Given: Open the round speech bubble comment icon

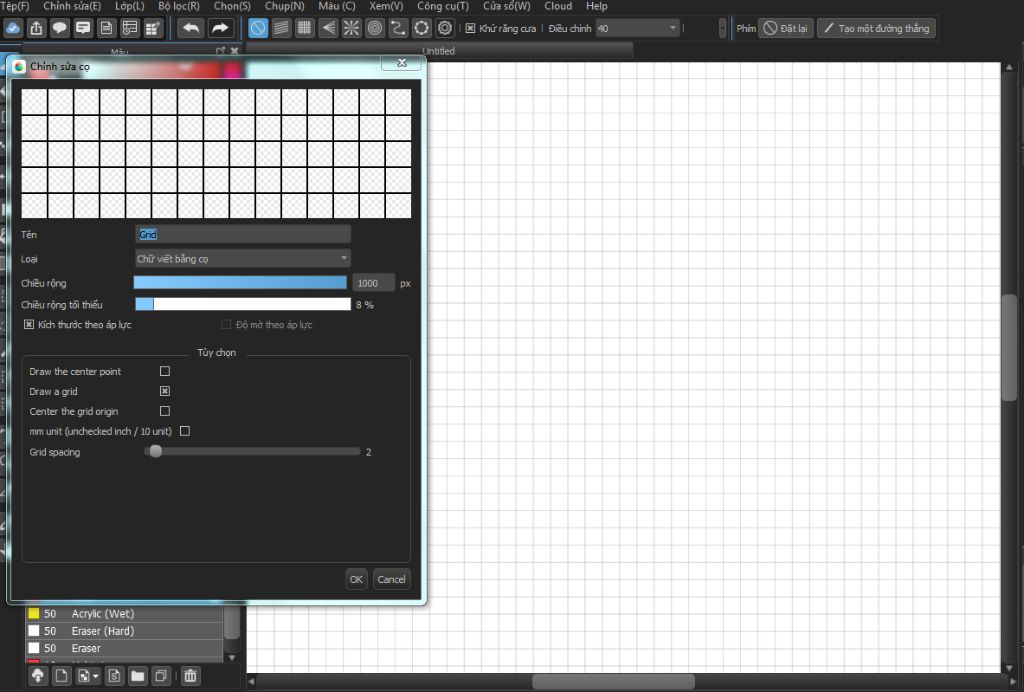Looking at the screenshot, I should coord(60,28).
